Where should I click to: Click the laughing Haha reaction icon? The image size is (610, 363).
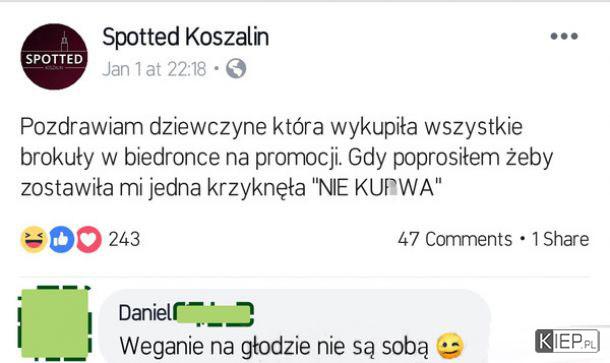34,239
